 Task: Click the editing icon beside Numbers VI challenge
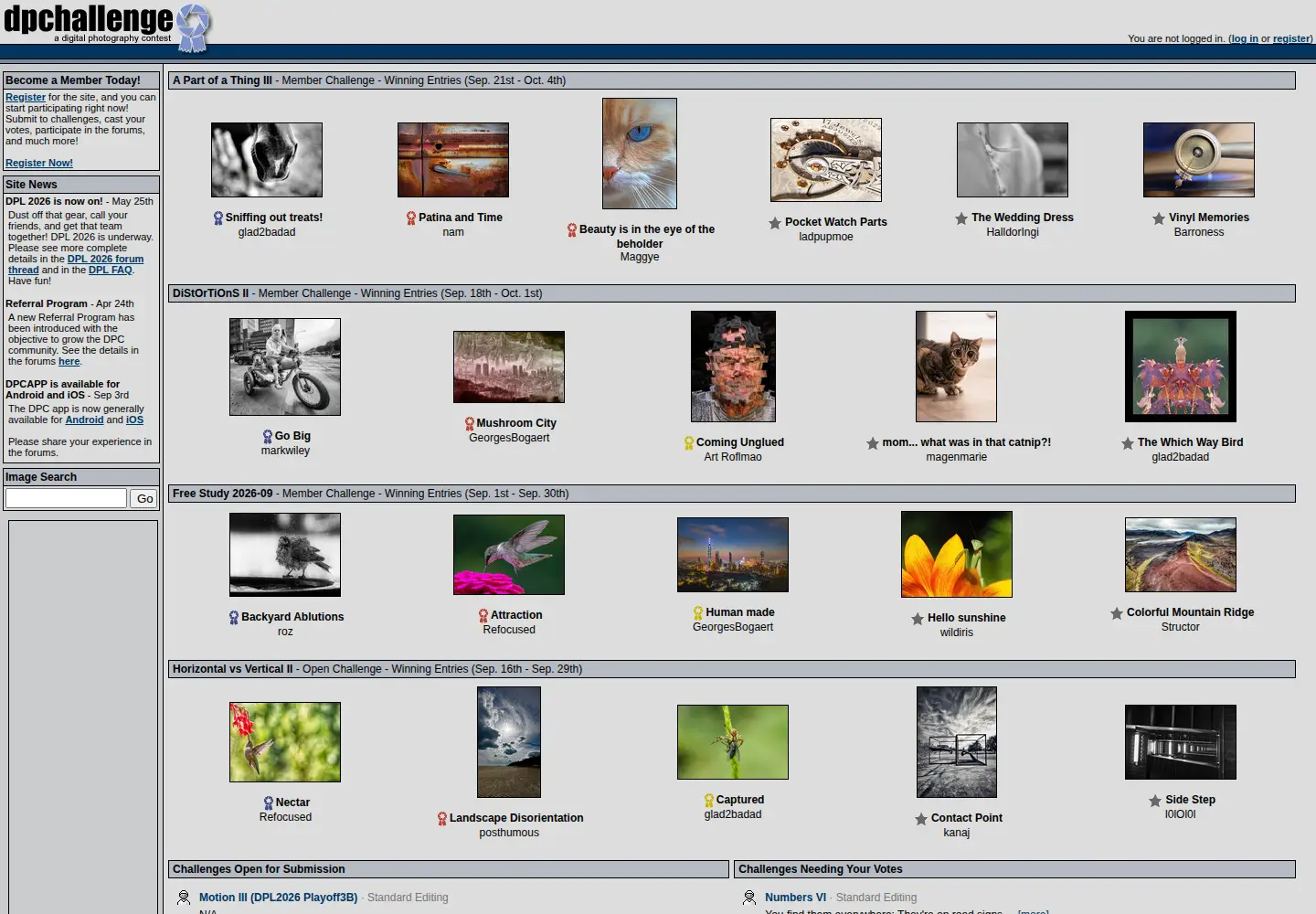point(749,898)
